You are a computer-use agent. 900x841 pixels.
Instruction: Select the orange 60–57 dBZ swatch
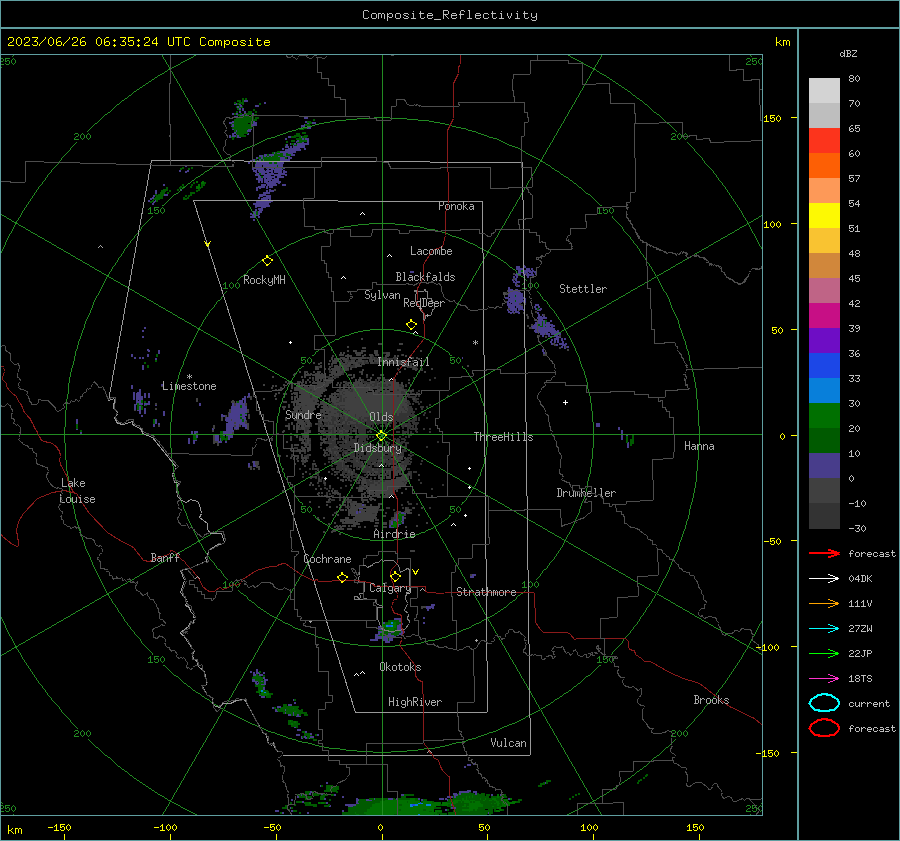pyautogui.click(x=824, y=166)
